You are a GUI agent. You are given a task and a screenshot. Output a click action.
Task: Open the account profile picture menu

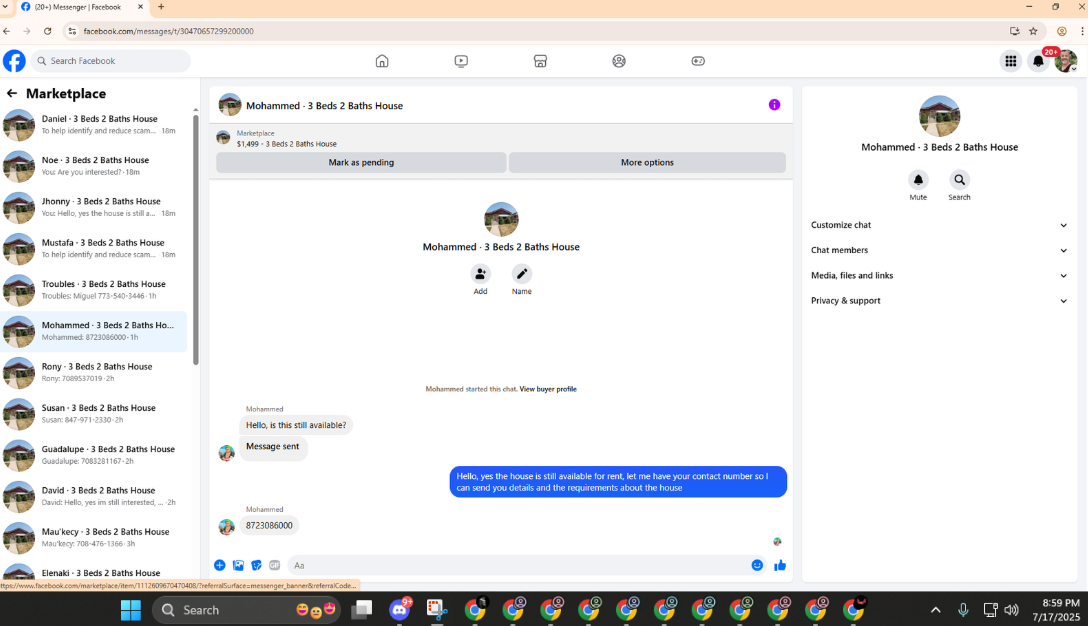pos(1066,61)
